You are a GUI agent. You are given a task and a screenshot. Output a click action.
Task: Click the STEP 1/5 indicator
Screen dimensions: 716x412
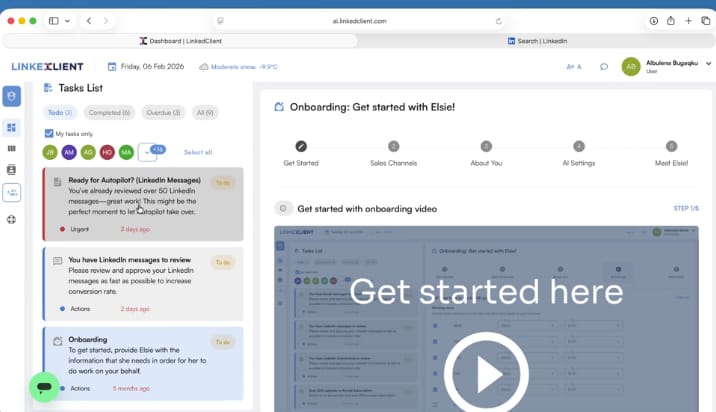pyautogui.click(x=686, y=208)
